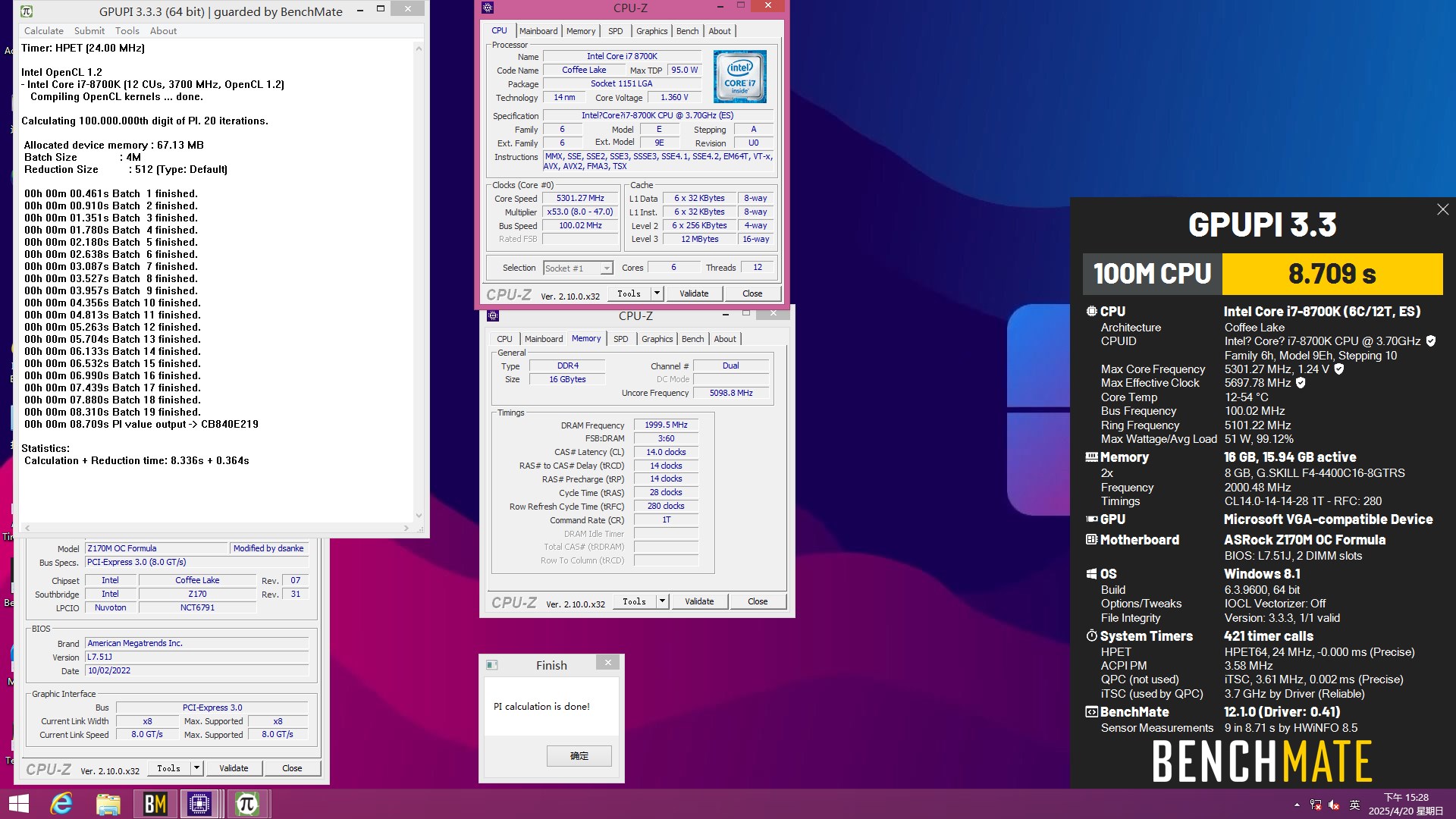Open SPD tab in top CPU-Z window
Screen dimensions: 1456x819
(616, 31)
